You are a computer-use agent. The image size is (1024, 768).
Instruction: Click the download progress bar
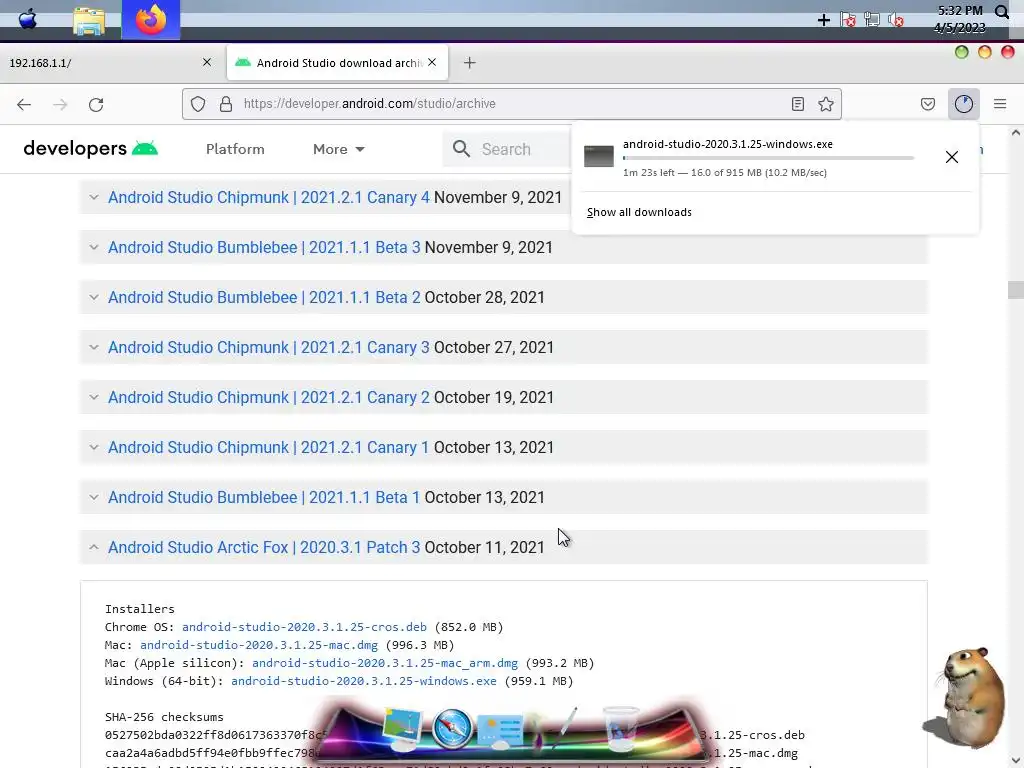(x=768, y=158)
